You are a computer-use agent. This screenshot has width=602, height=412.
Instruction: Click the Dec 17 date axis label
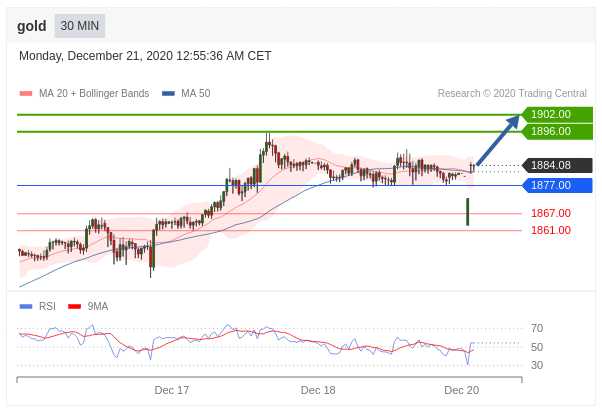172,390
